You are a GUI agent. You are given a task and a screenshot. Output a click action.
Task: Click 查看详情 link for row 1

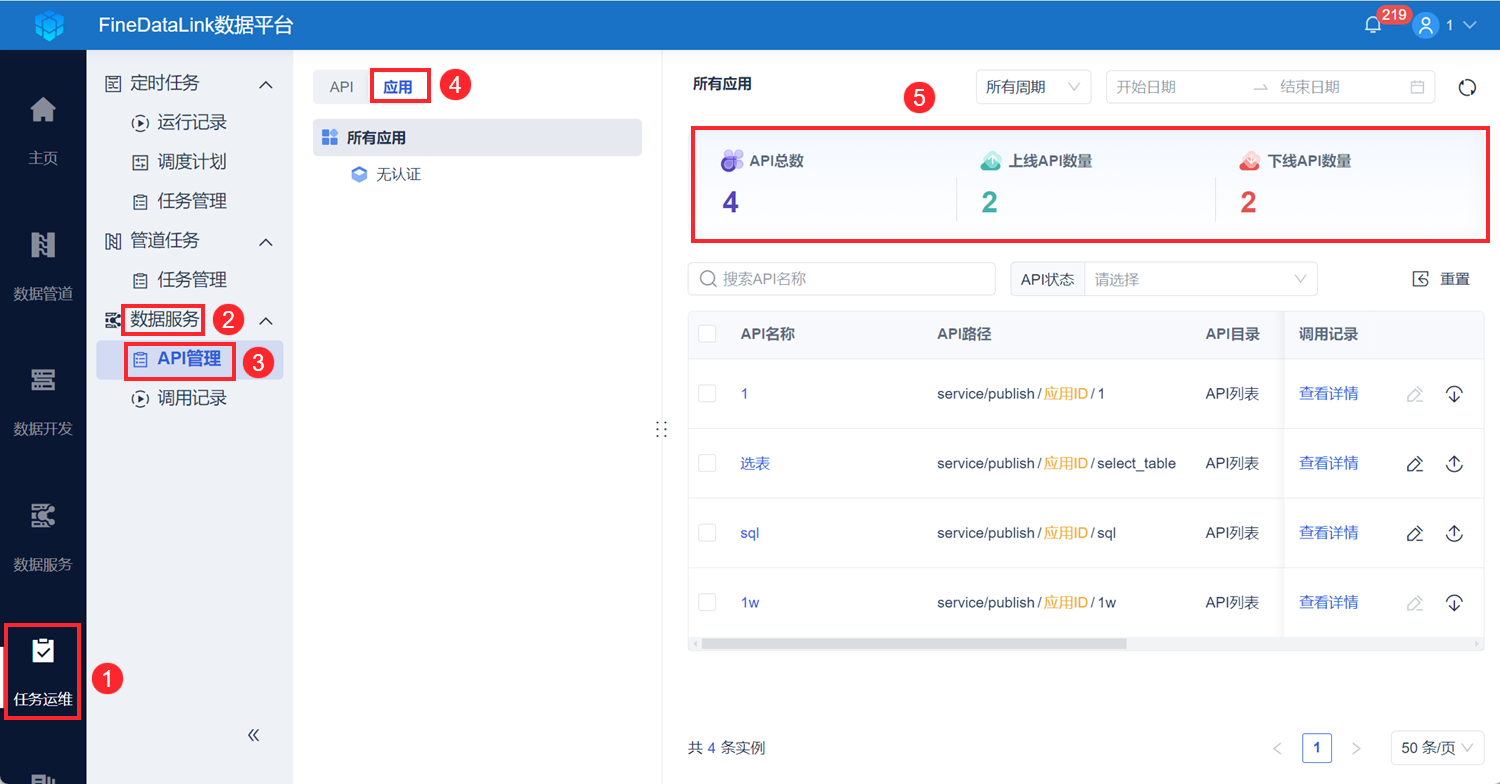tap(1328, 394)
